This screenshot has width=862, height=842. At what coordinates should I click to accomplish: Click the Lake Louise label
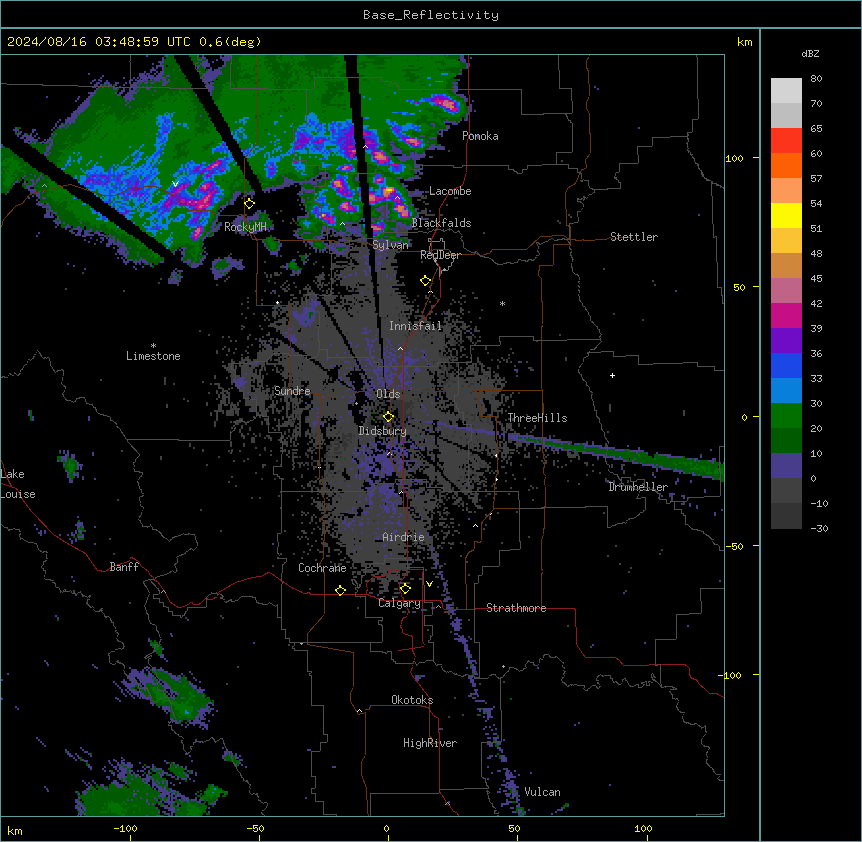click(18, 484)
